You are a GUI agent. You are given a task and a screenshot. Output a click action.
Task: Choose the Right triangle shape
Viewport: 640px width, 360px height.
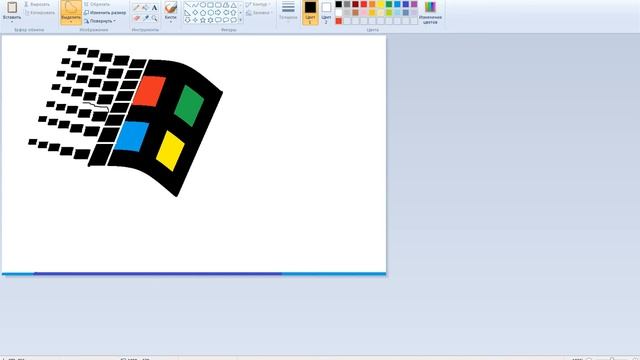pyautogui.click(x=187, y=13)
